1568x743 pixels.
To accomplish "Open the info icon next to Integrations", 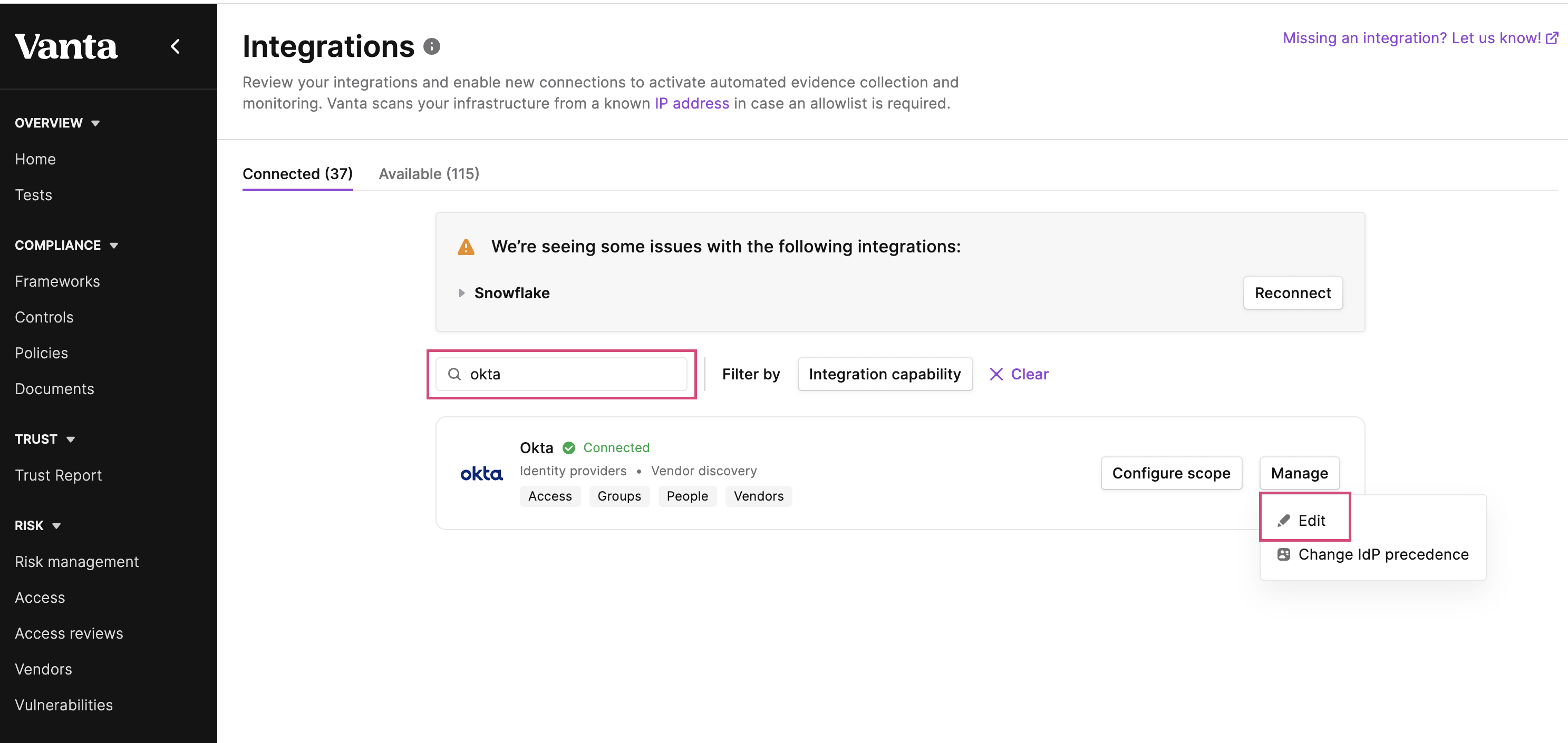I will pos(432,46).
